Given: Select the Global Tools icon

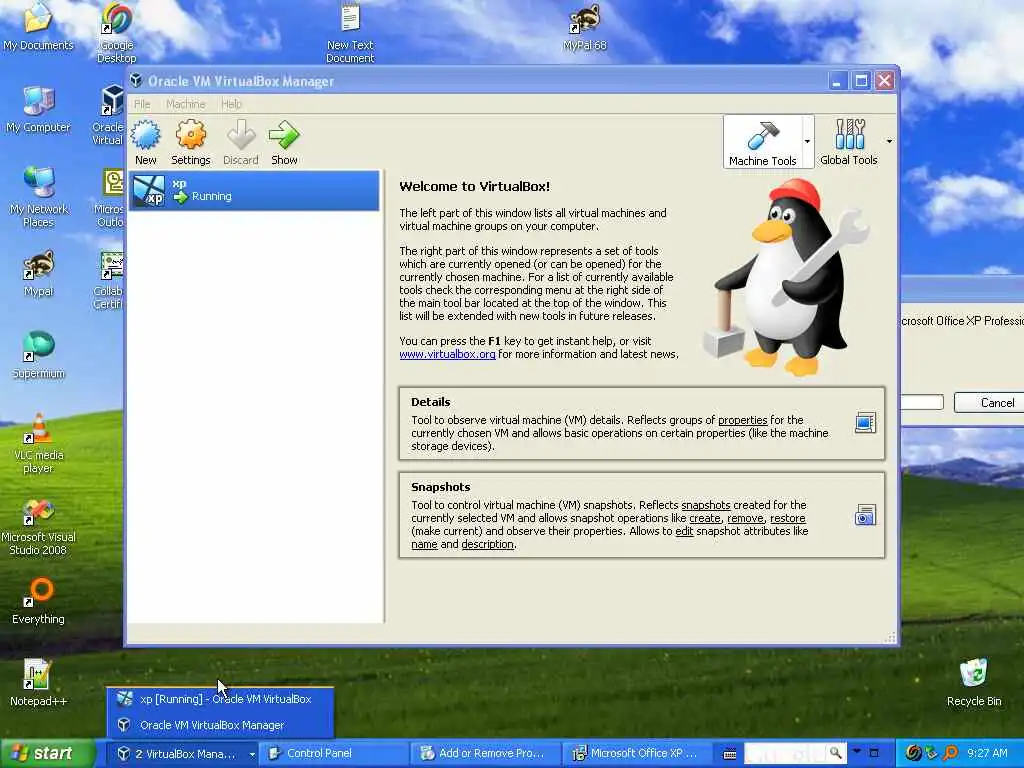Looking at the screenshot, I should pyautogui.click(x=849, y=142).
